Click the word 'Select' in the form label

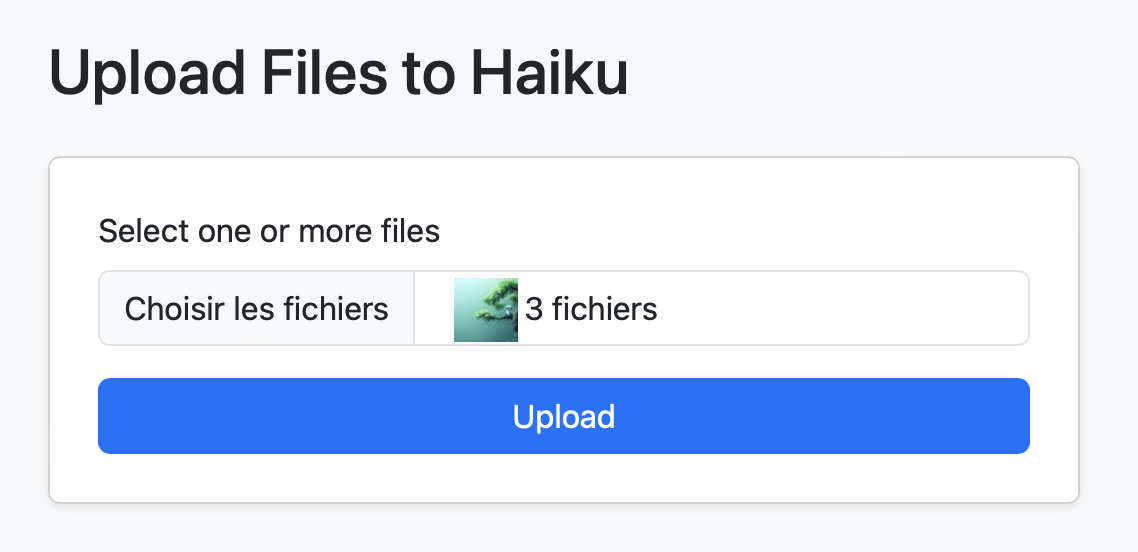tap(137, 231)
